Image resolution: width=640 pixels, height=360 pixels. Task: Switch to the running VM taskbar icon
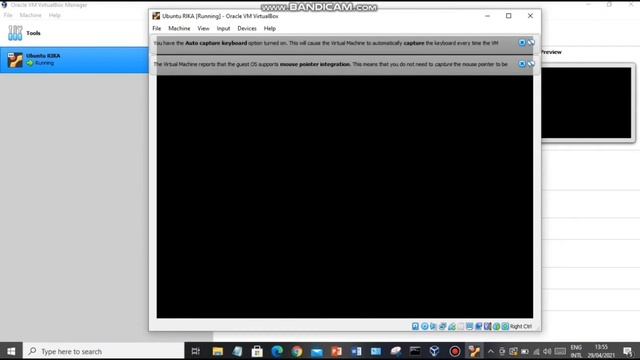474,351
